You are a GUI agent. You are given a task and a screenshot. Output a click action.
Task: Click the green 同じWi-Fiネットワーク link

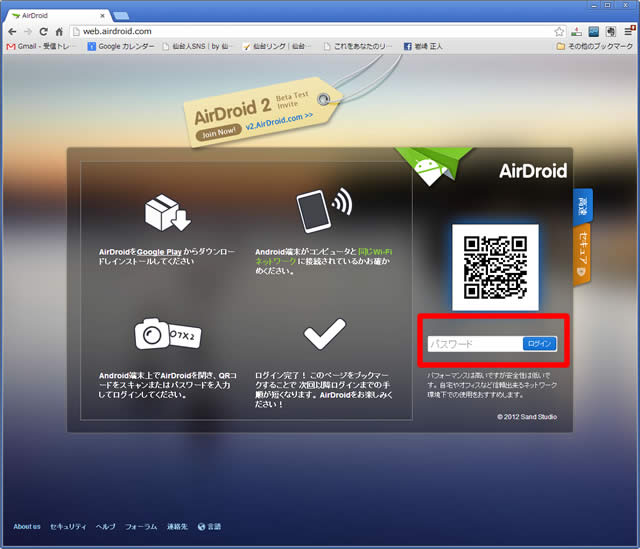(x=323, y=256)
